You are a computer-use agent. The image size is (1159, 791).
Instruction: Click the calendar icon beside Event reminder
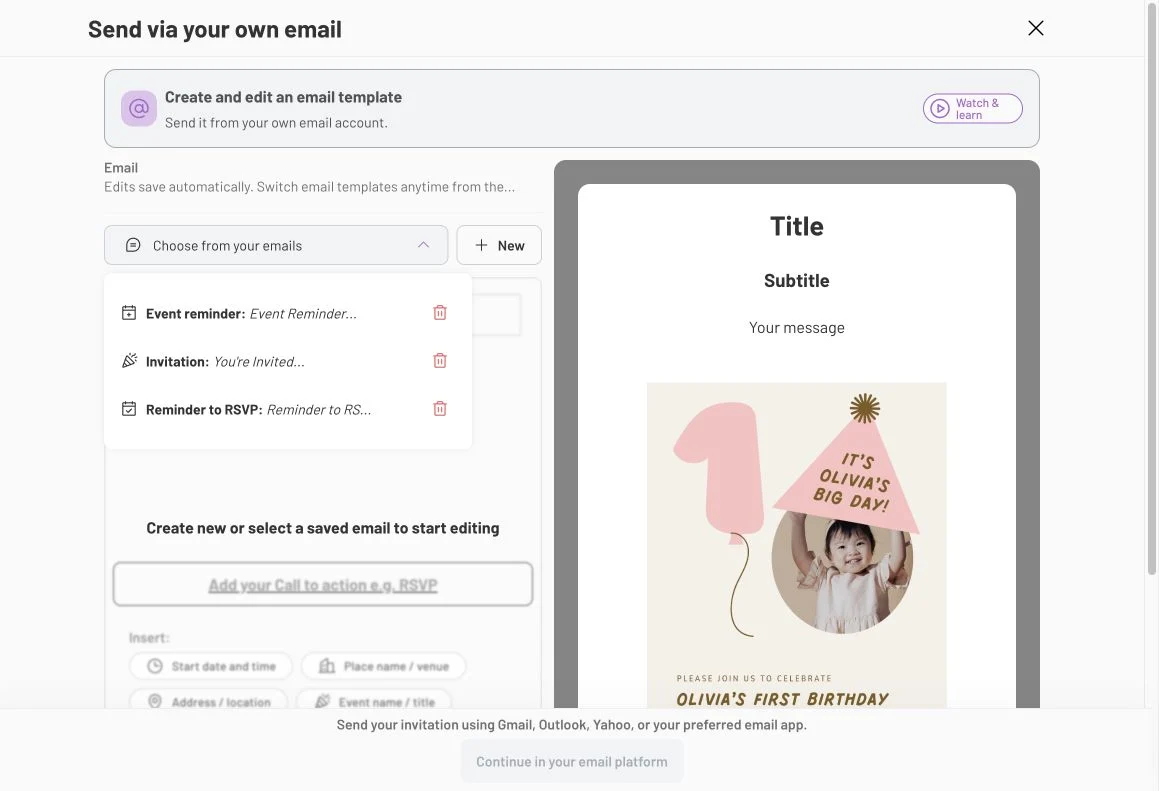129,313
